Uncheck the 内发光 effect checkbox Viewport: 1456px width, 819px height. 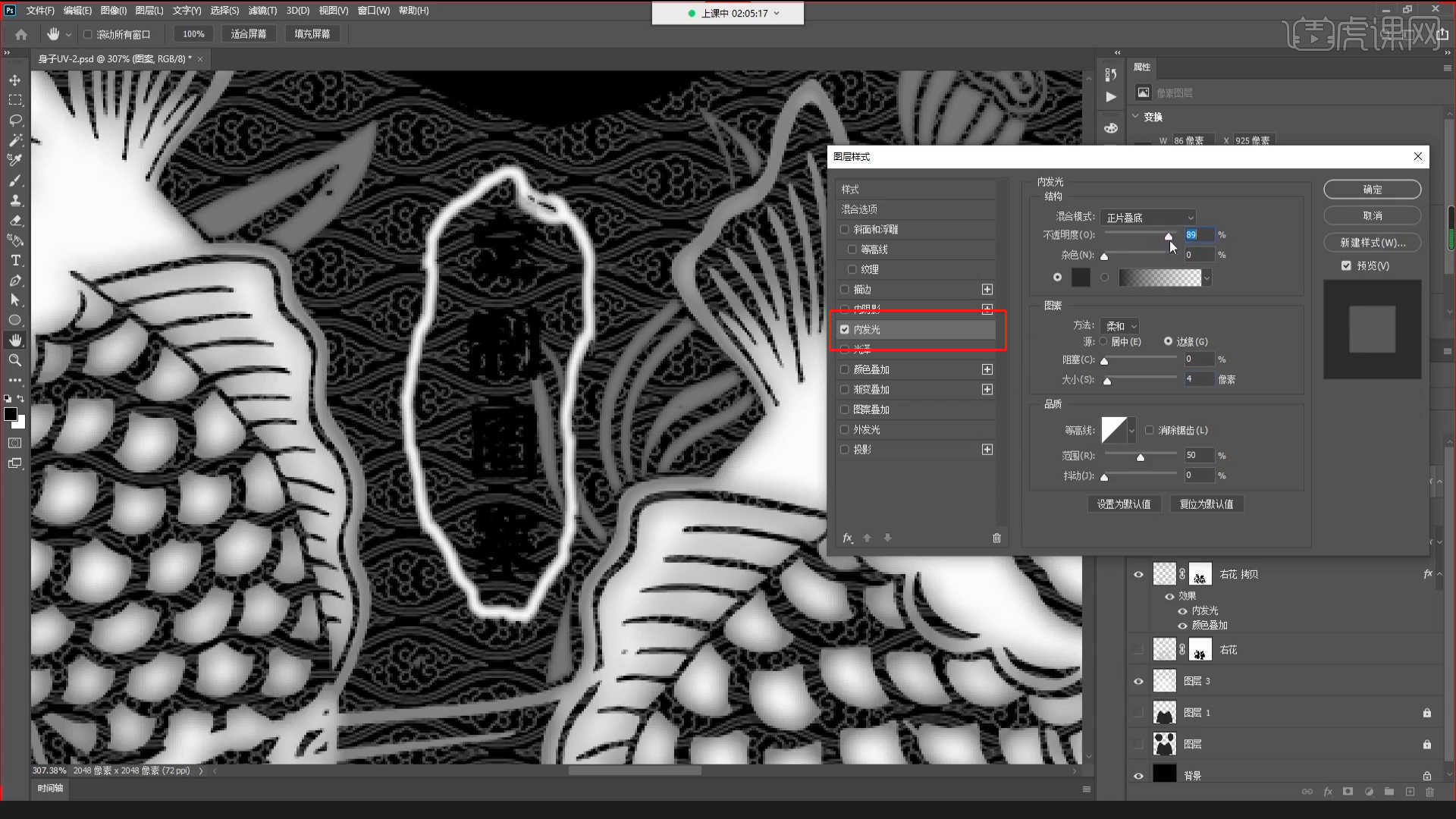(x=844, y=329)
